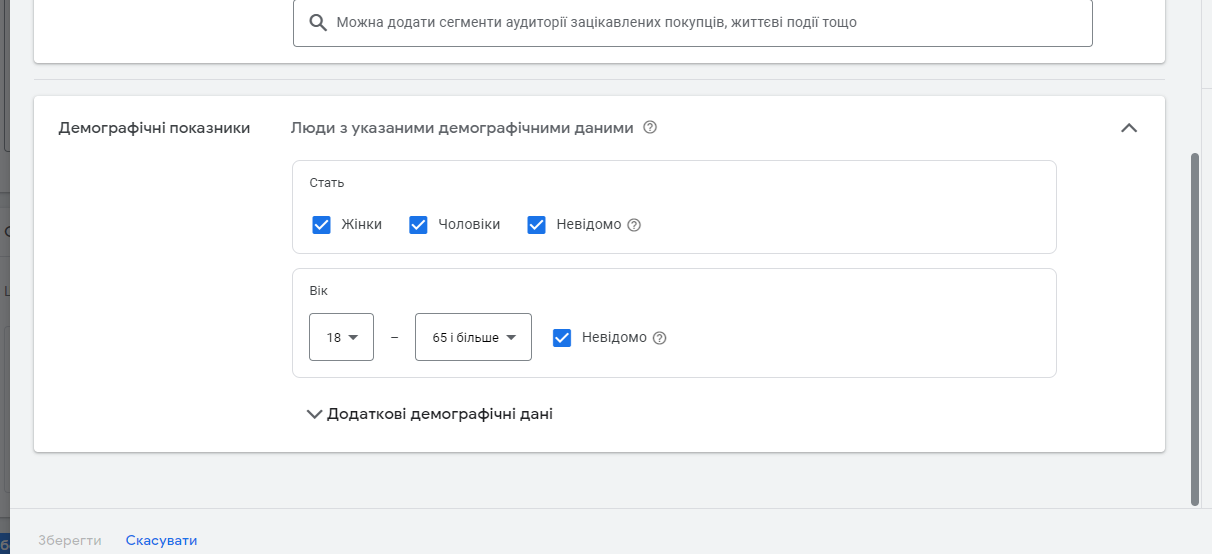Open the maximum age dropdown '65 і більше'
1212x554 pixels.
[473, 337]
